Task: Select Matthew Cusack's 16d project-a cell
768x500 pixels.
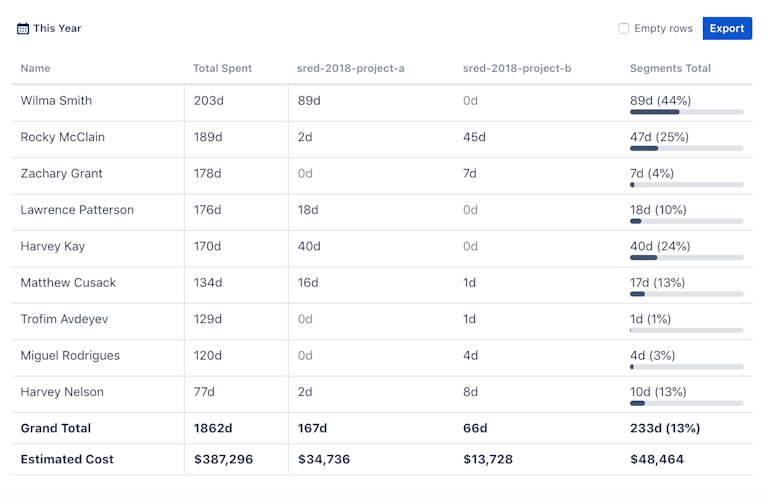Action: point(308,283)
